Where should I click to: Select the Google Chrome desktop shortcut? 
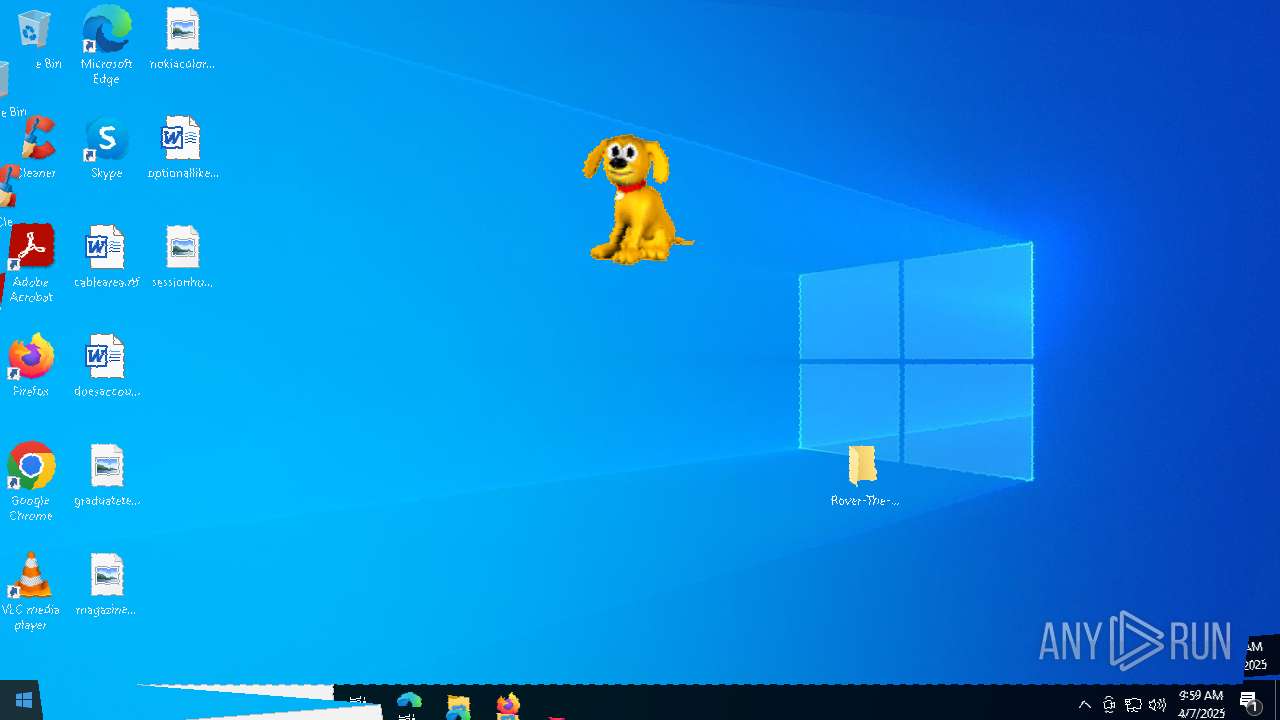coord(31,482)
